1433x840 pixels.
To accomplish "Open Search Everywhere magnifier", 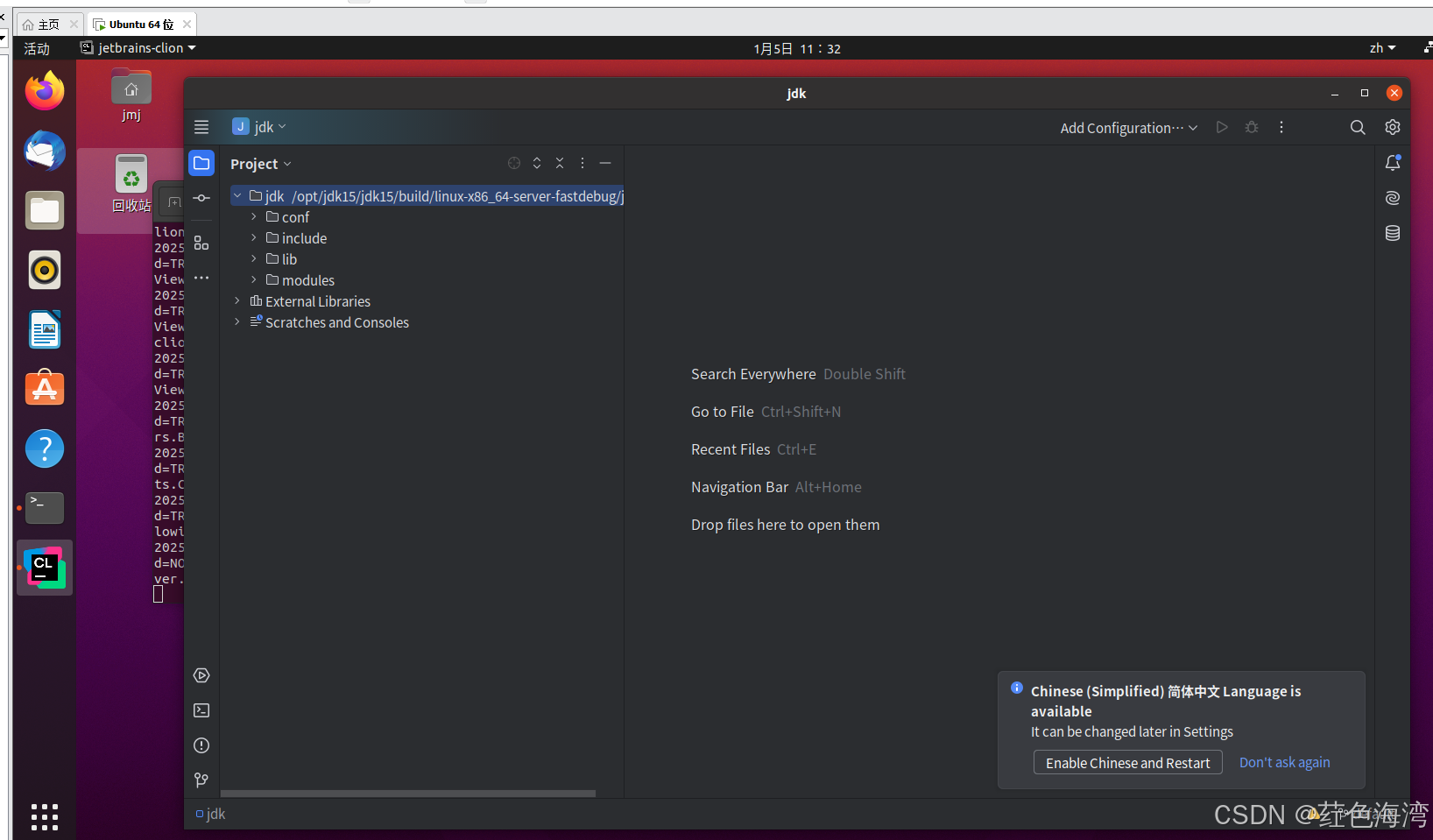I will pos(1358,127).
